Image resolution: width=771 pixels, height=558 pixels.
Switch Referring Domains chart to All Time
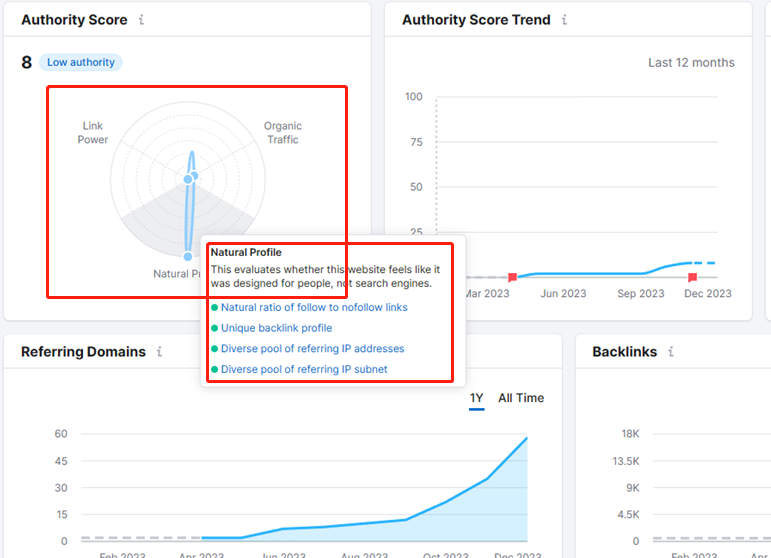pyautogui.click(x=521, y=398)
